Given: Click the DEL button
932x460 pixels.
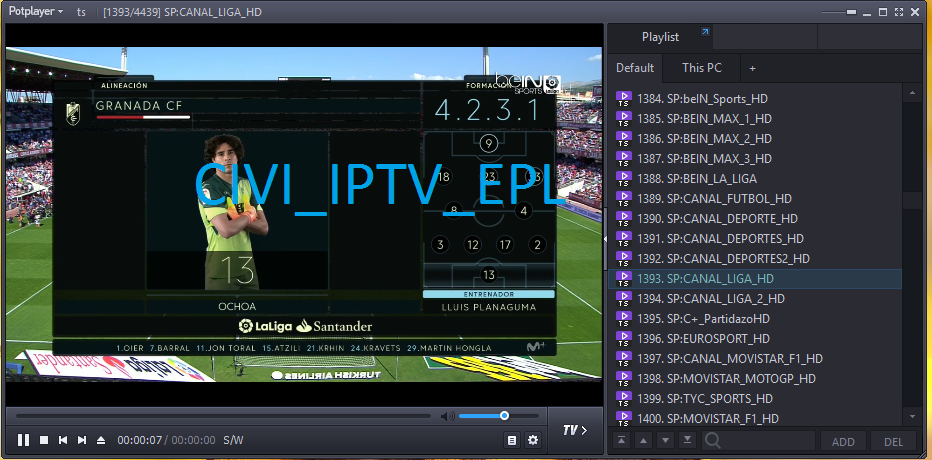Looking at the screenshot, I should pyautogui.click(x=893, y=441).
